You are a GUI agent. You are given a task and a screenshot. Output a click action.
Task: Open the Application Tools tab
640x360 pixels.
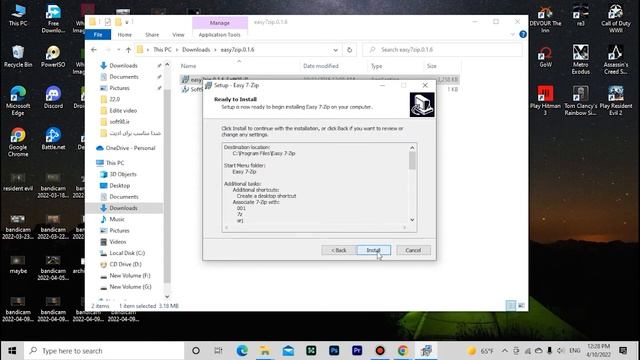(x=220, y=35)
